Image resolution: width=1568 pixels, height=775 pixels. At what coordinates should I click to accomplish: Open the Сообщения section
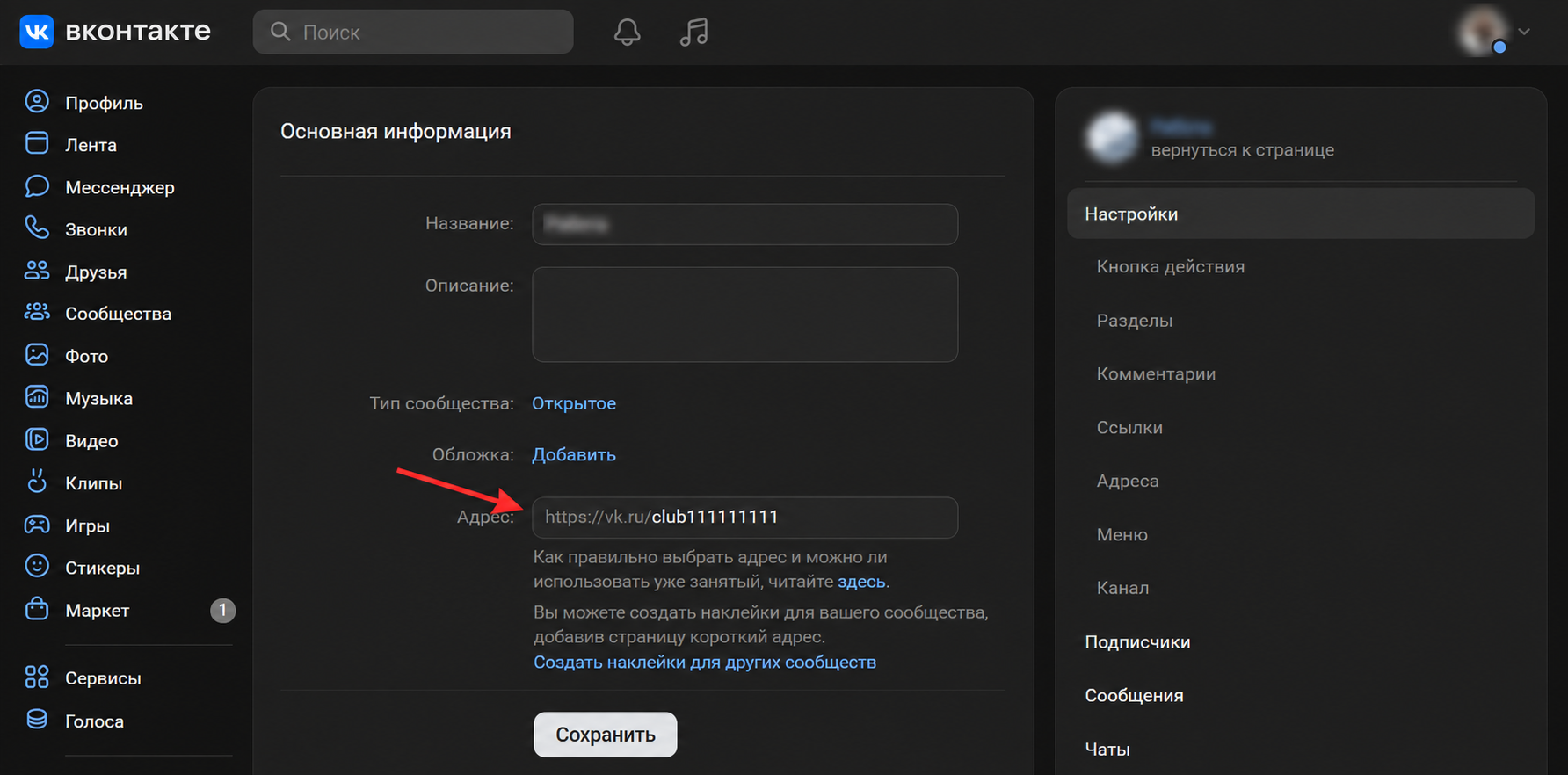pyautogui.click(x=1134, y=695)
